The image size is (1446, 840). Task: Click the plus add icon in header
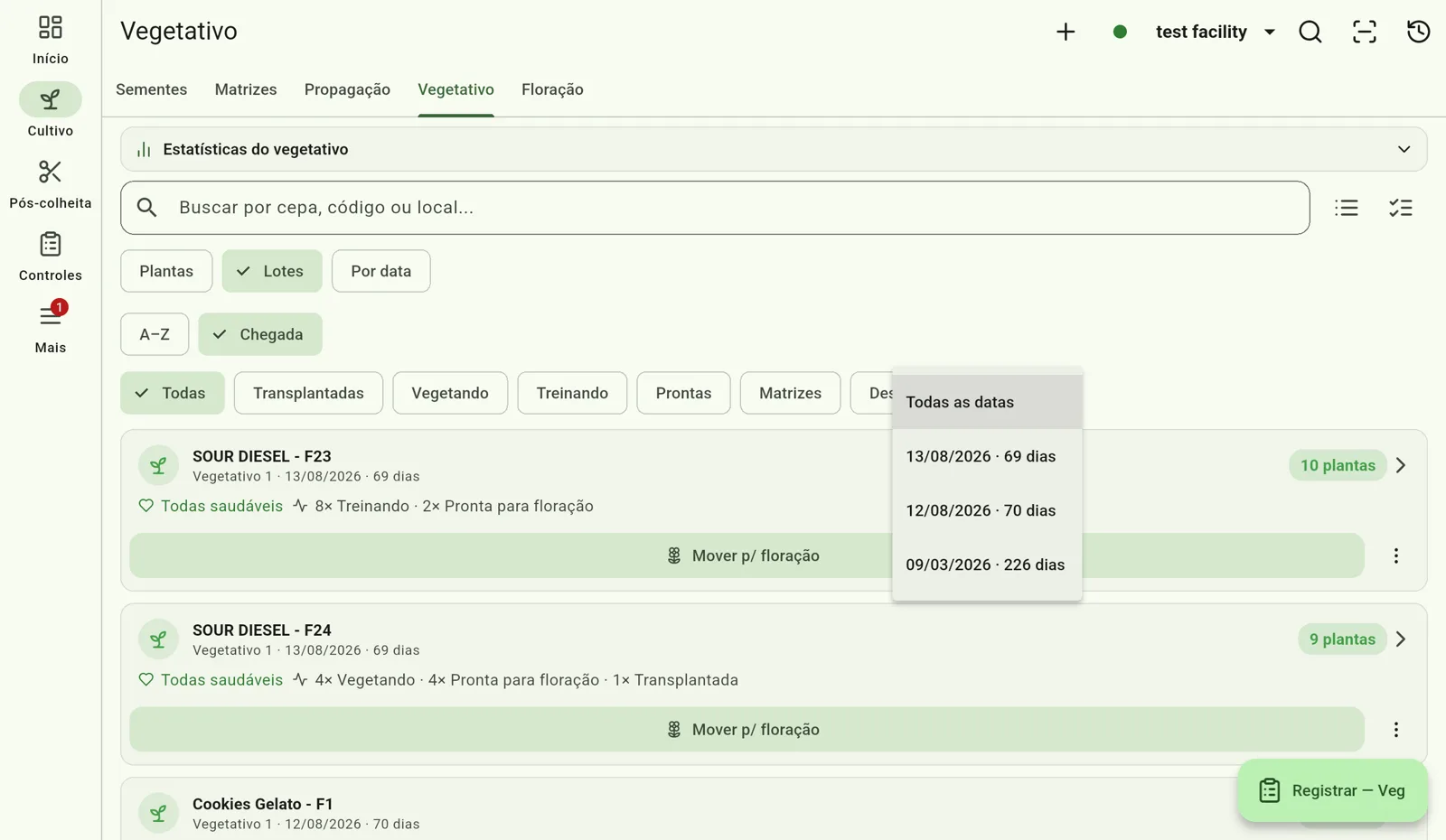coord(1066,32)
